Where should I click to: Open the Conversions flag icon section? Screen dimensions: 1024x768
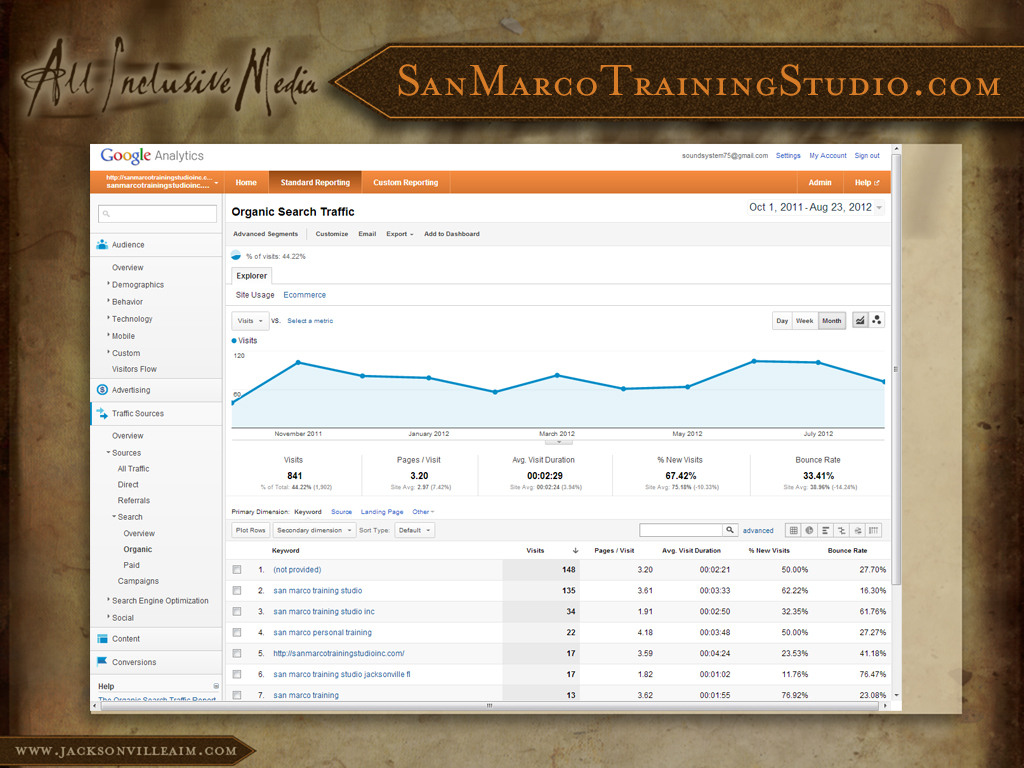click(x=102, y=662)
